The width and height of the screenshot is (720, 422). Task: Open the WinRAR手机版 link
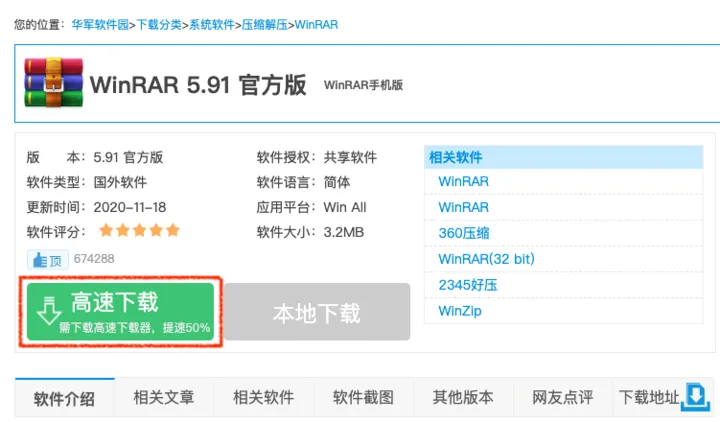(363, 85)
